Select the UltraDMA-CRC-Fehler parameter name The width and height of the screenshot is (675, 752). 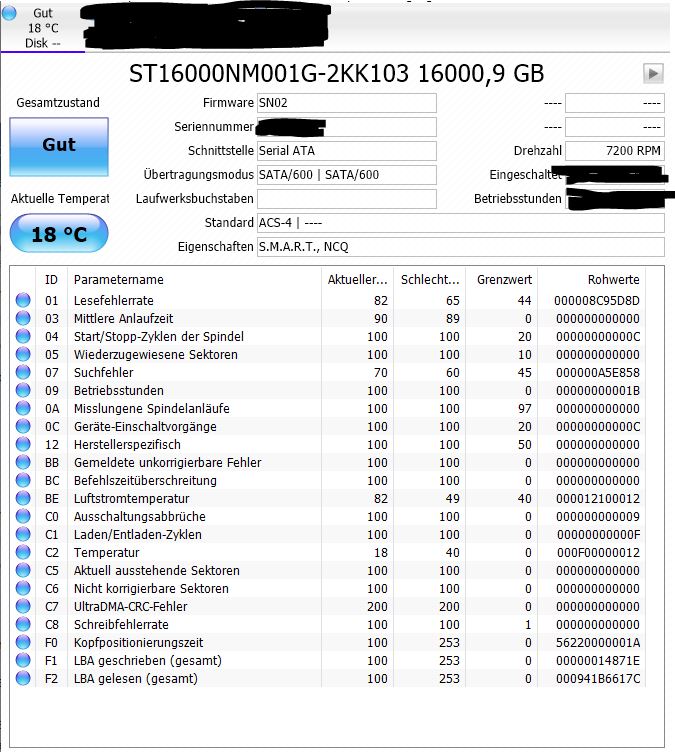point(130,607)
